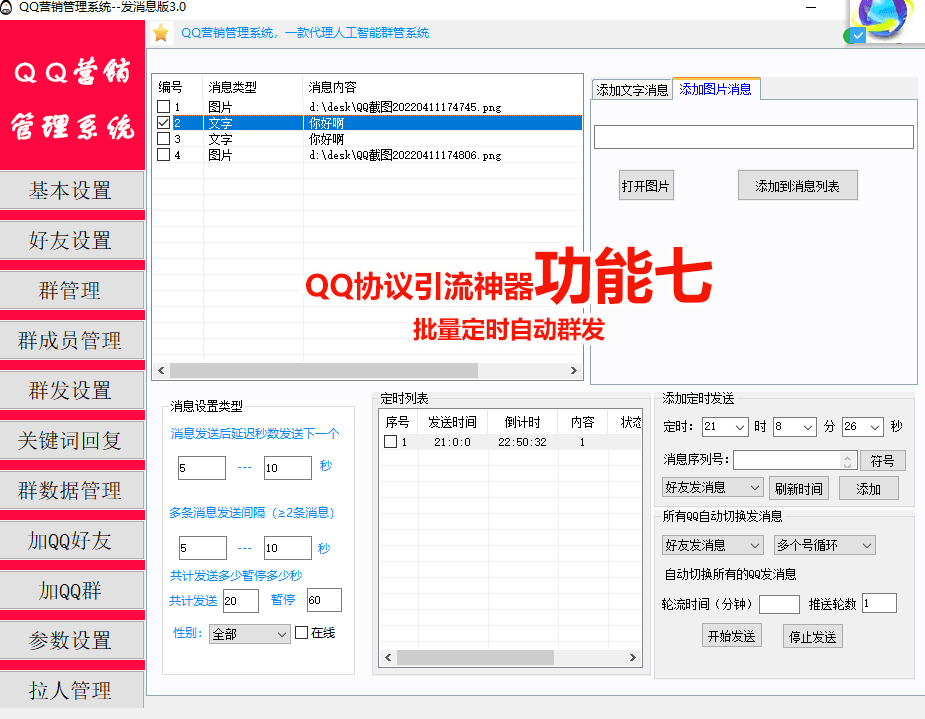
Task: Click the 轮流时间（分钟） input field
Action: (779, 604)
